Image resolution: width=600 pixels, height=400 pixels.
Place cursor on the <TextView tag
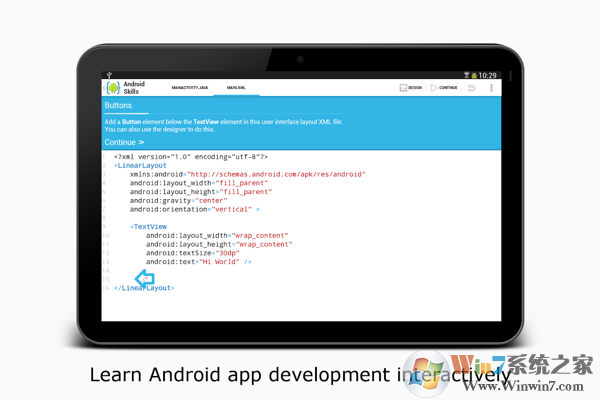[148, 227]
